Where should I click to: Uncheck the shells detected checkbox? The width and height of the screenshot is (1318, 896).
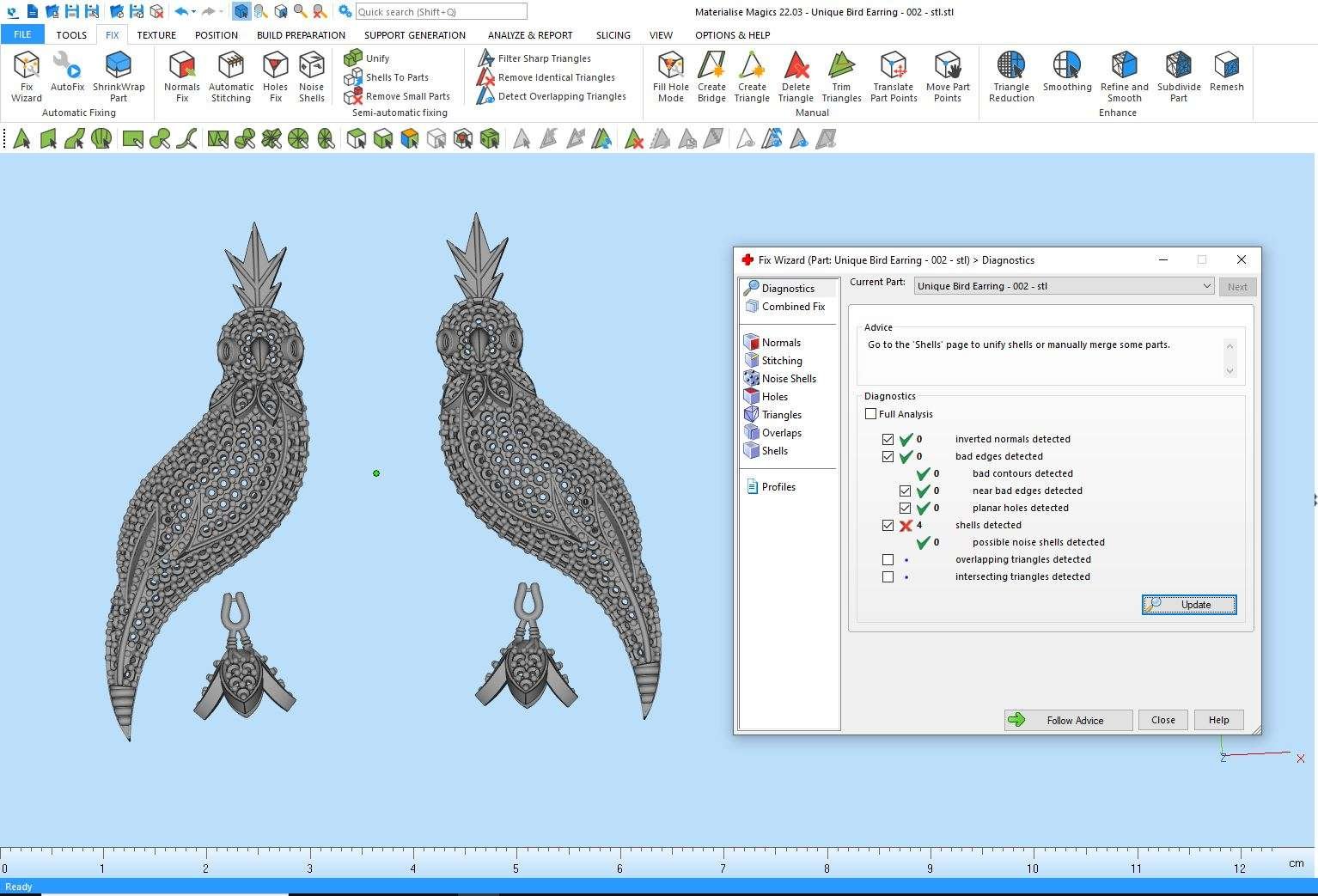(888, 526)
